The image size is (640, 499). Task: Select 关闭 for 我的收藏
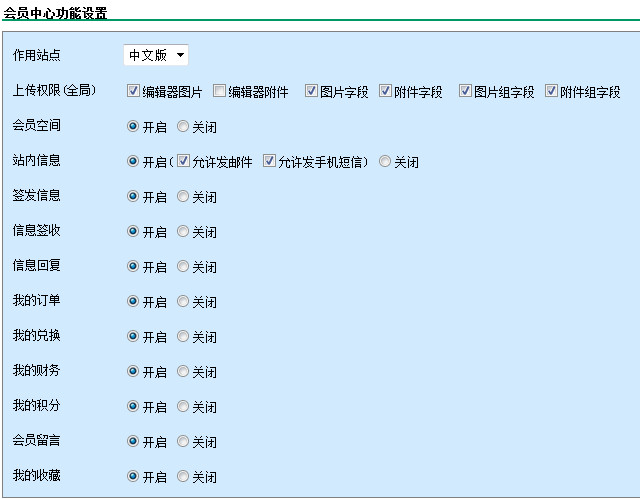tap(183, 476)
